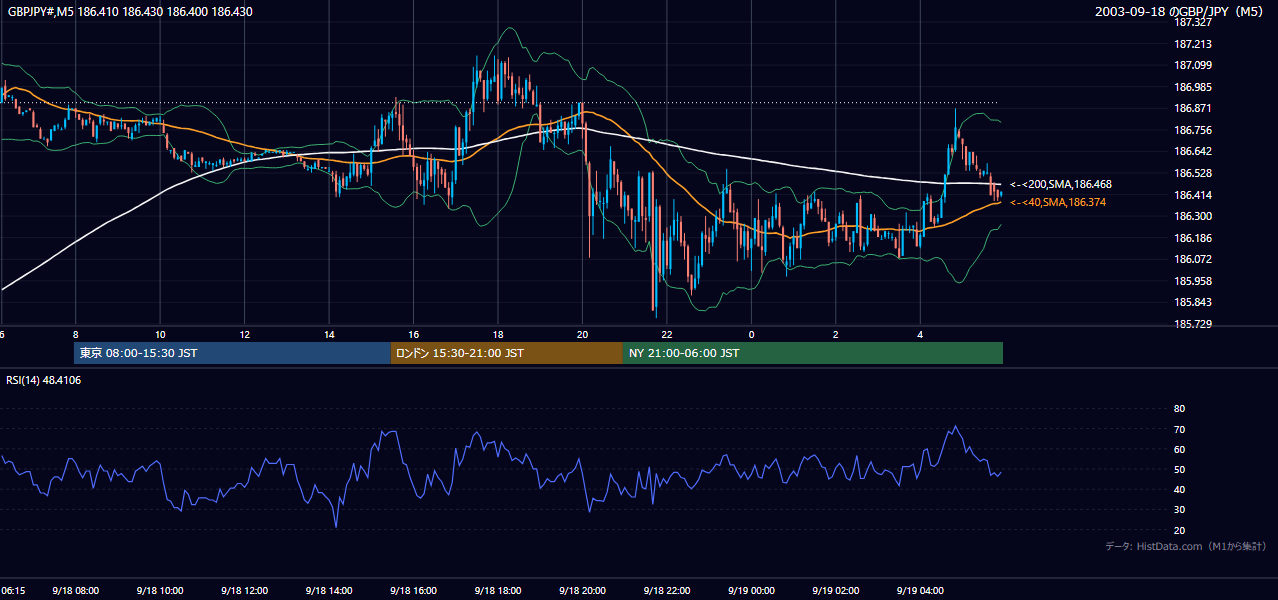1278x600 pixels.
Task: Click RSI axis level 80
Action: [x=1179, y=409]
